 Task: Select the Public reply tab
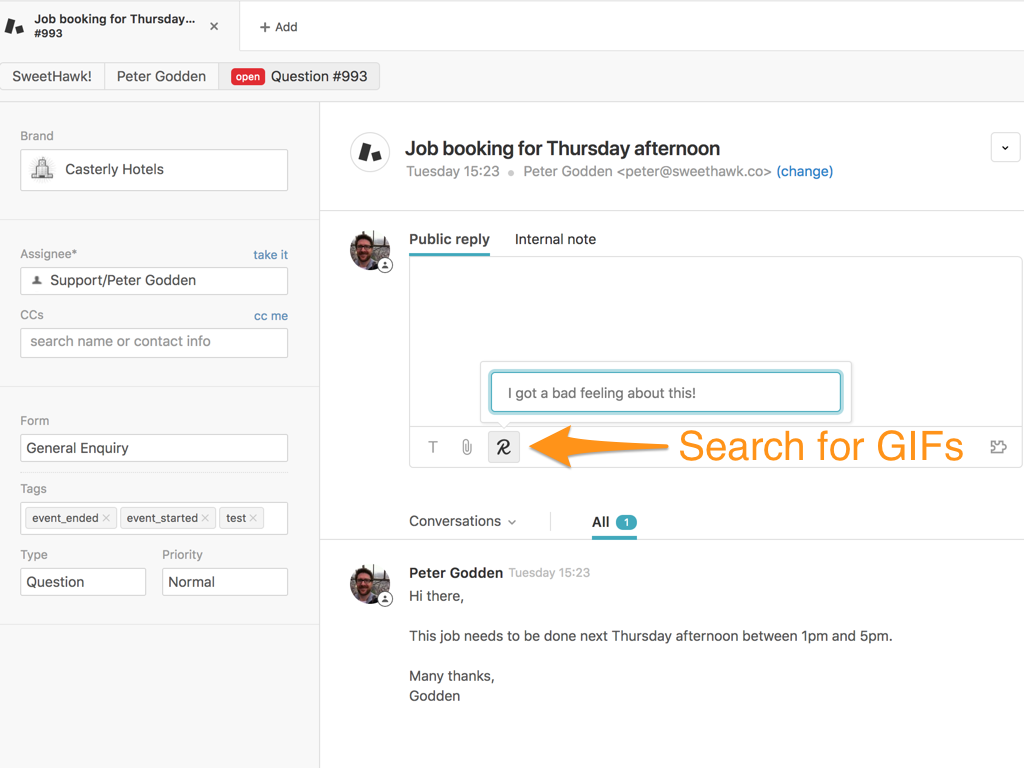pos(449,239)
